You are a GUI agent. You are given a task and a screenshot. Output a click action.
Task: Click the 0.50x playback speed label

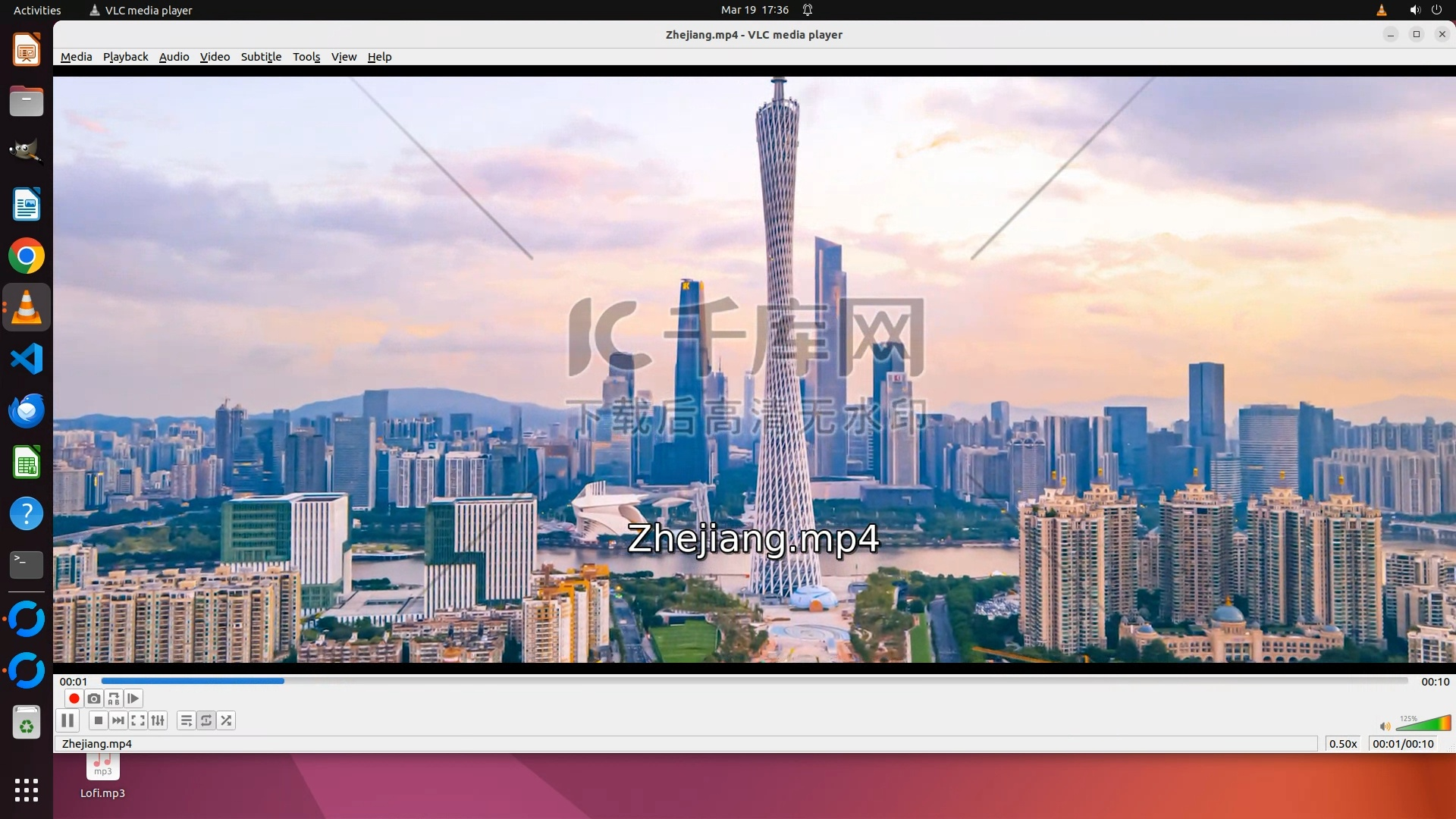1342,744
